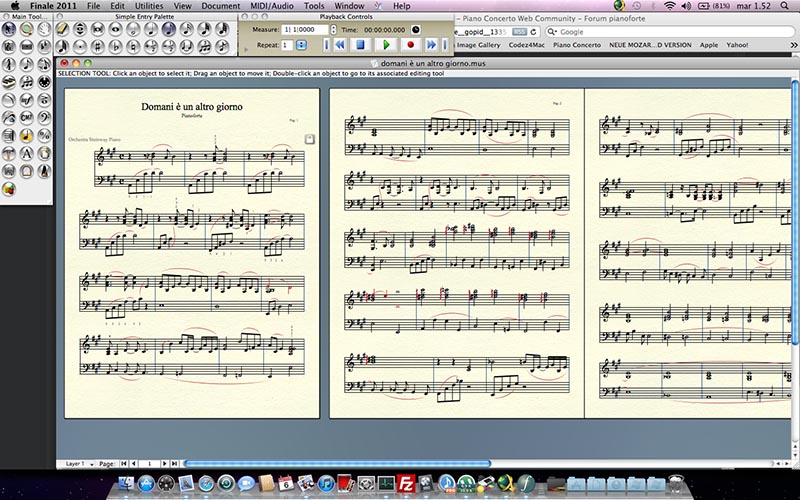Click the Stop button in Playback Controls
The width and height of the screenshot is (800, 500).
pos(361,45)
